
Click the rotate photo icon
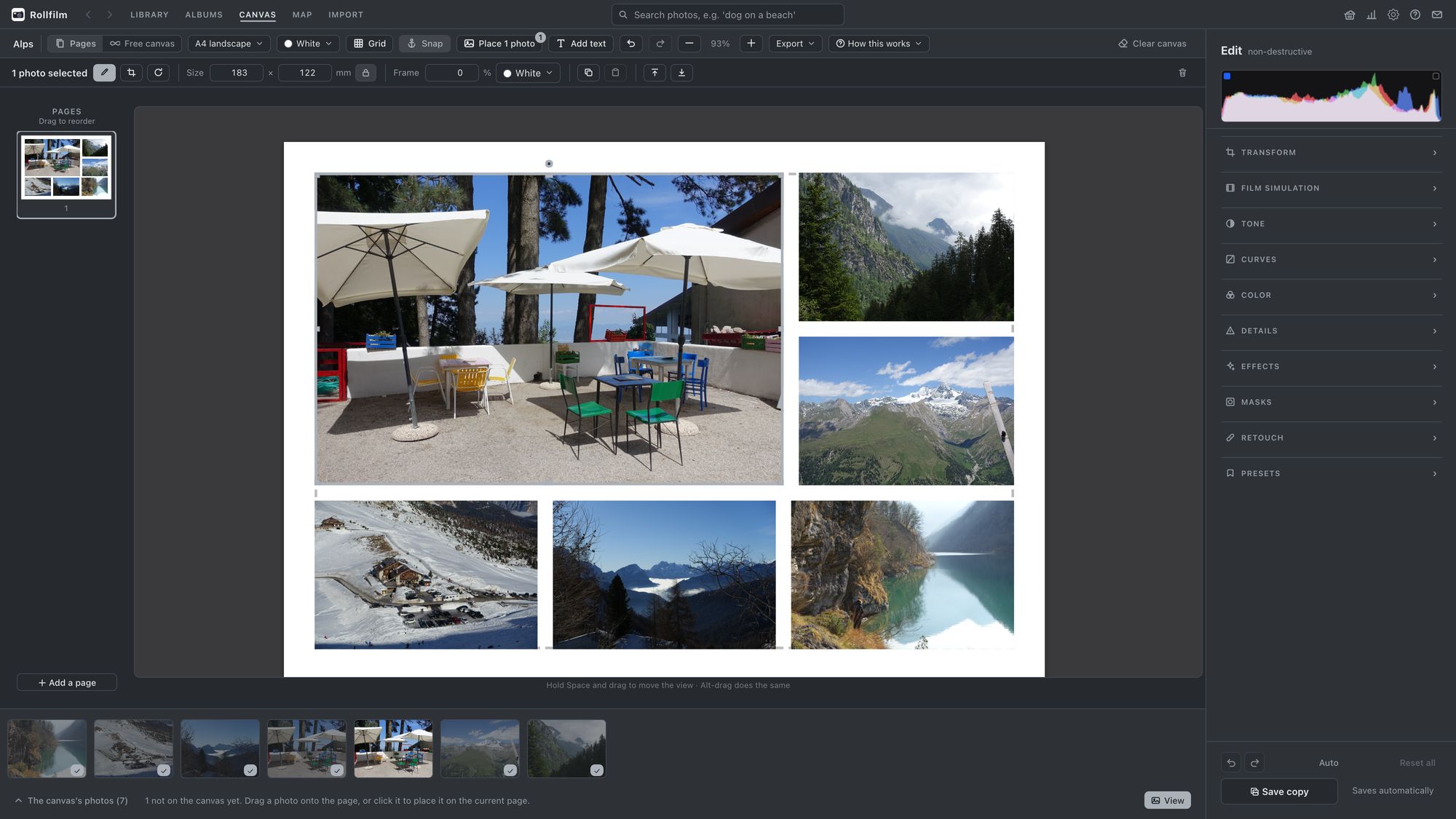coord(158,73)
